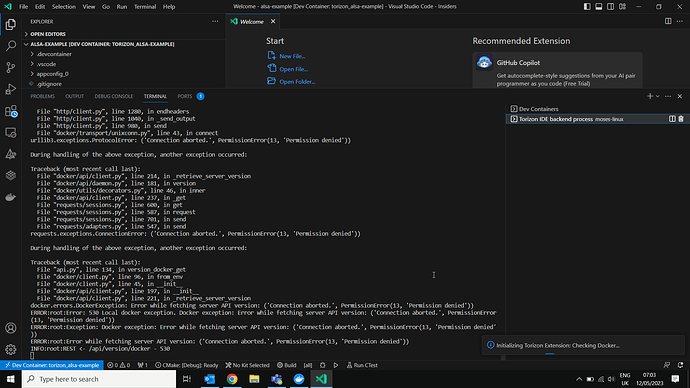Open the Docker whale view icon
Screen dimensions: 690x388
point(11,197)
